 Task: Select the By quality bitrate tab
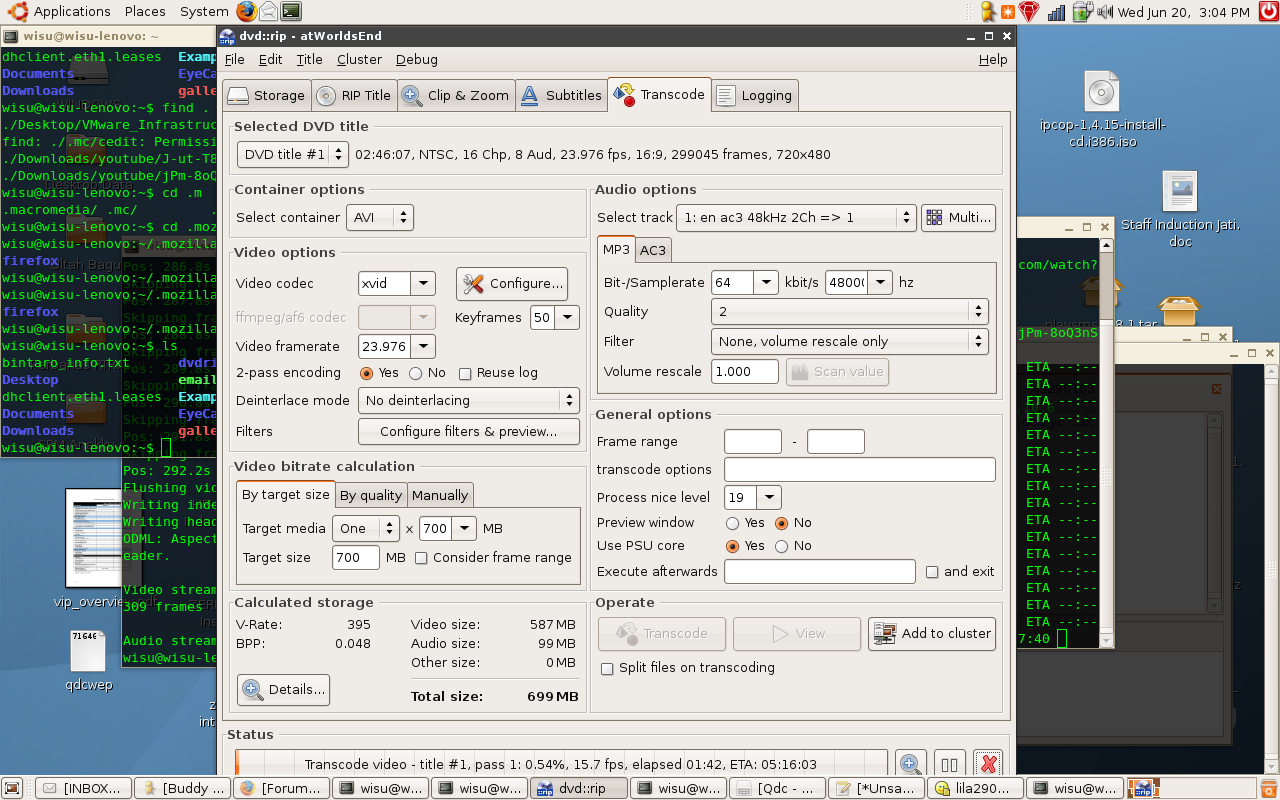point(371,495)
